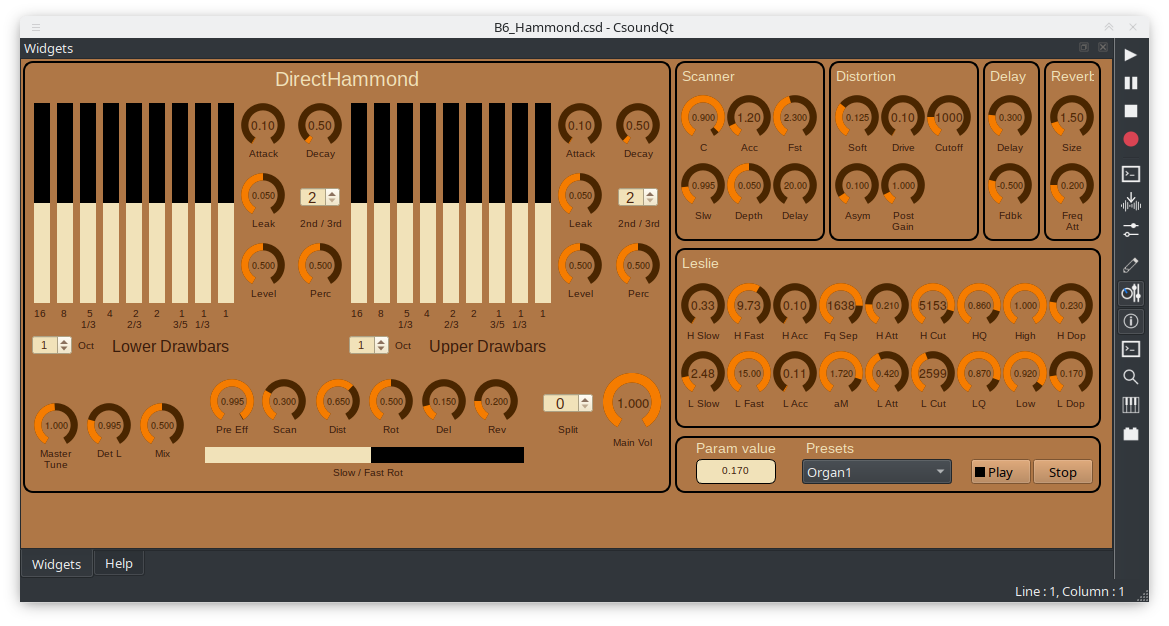Click the Delay Fdbk knob

(x=1010, y=185)
